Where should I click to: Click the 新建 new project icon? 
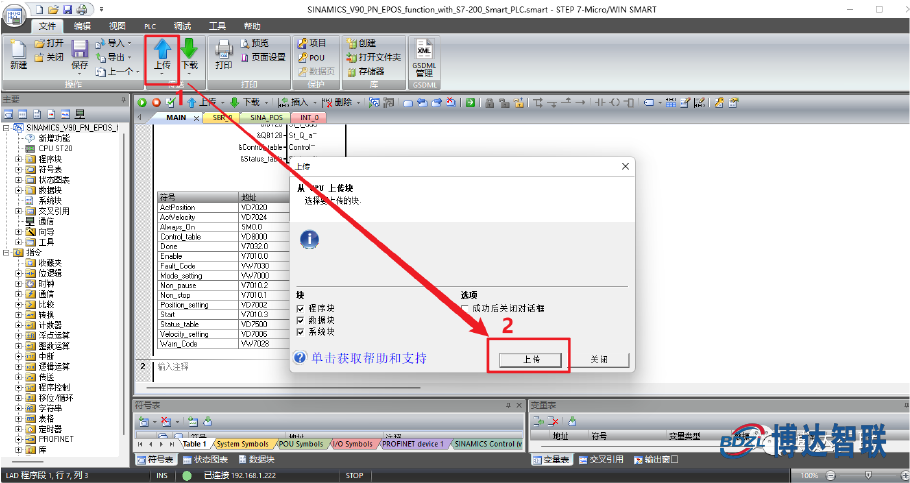[x=18, y=50]
